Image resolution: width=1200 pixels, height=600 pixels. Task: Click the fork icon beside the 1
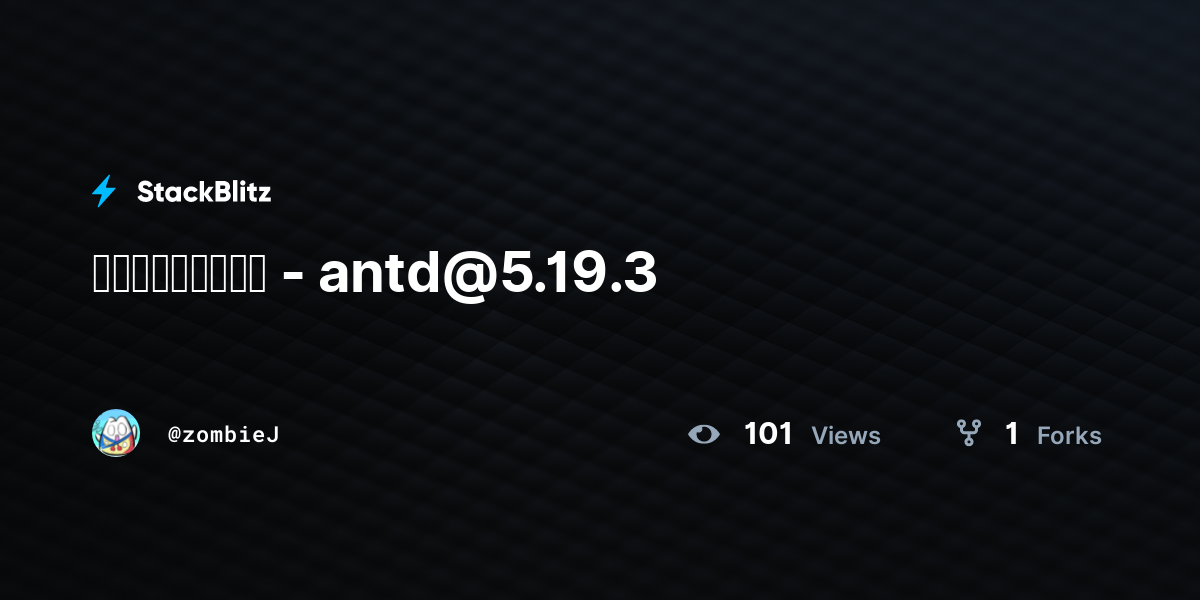968,433
